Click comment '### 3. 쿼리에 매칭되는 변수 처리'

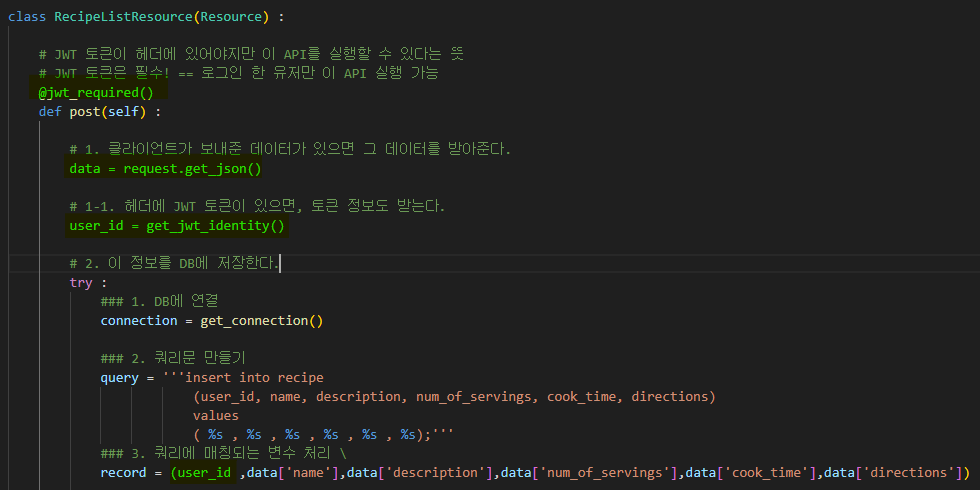(224, 453)
